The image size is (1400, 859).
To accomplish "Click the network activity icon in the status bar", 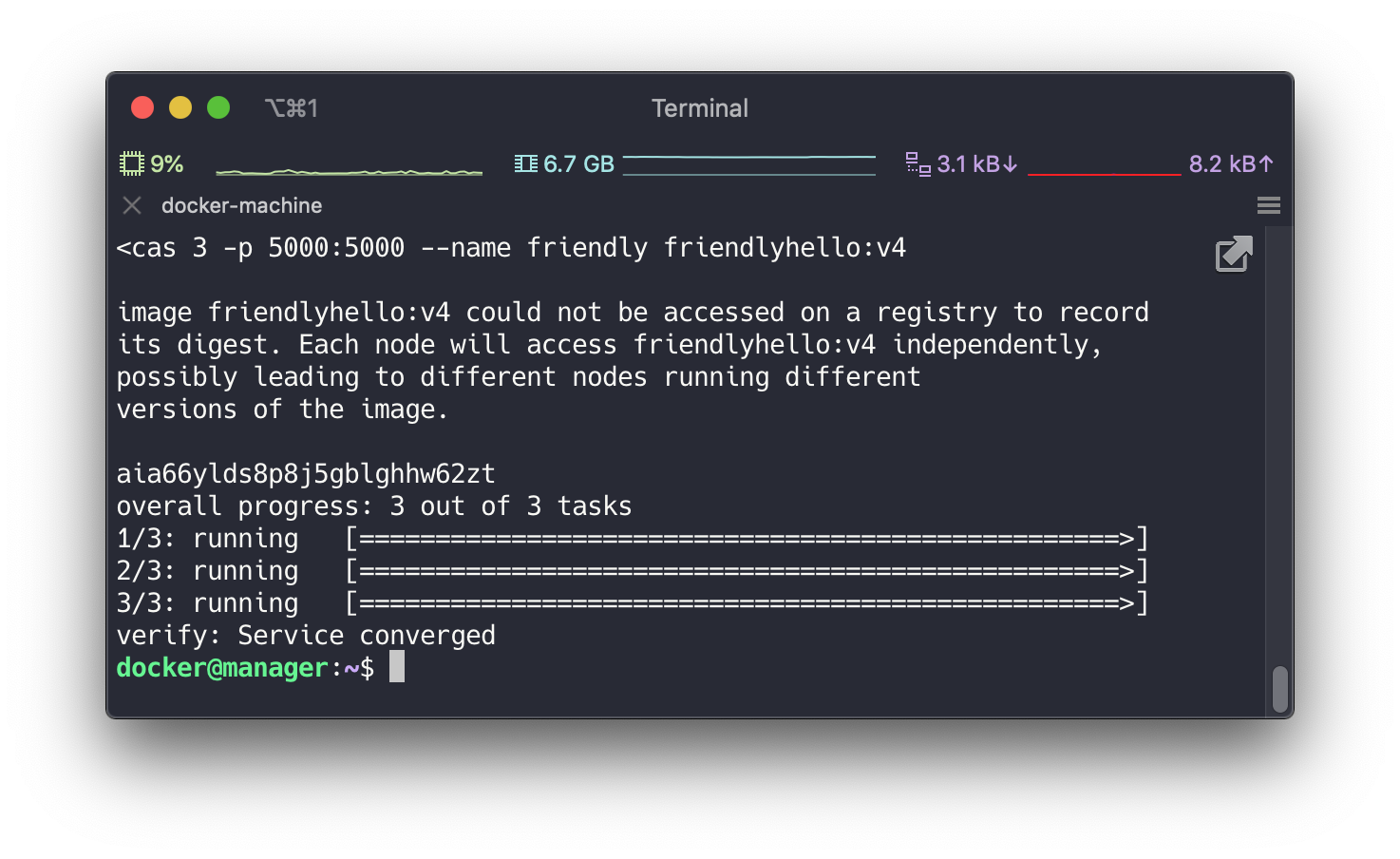I will (918, 163).
